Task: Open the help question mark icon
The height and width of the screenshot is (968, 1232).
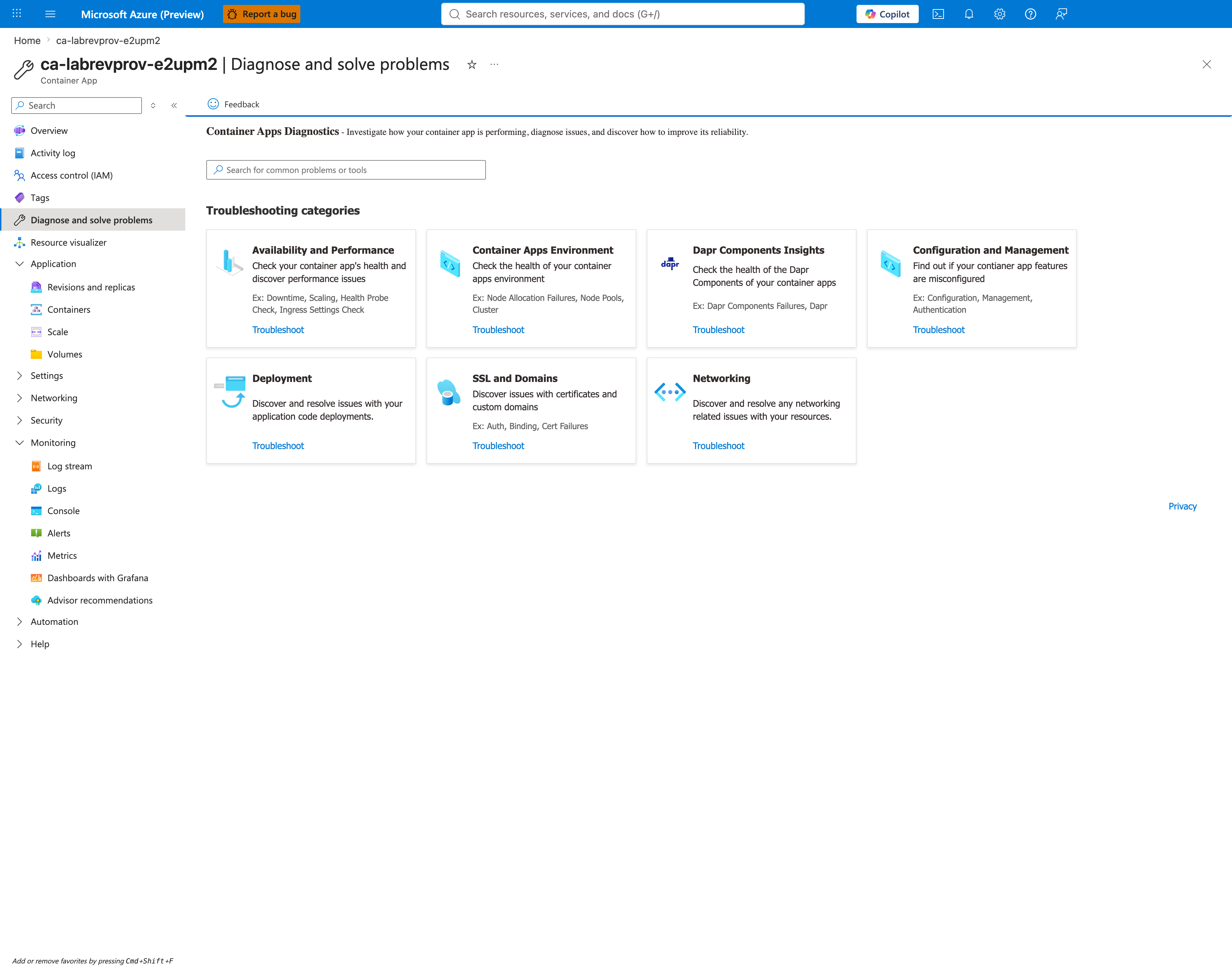Action: click(x=1031, y=14)
